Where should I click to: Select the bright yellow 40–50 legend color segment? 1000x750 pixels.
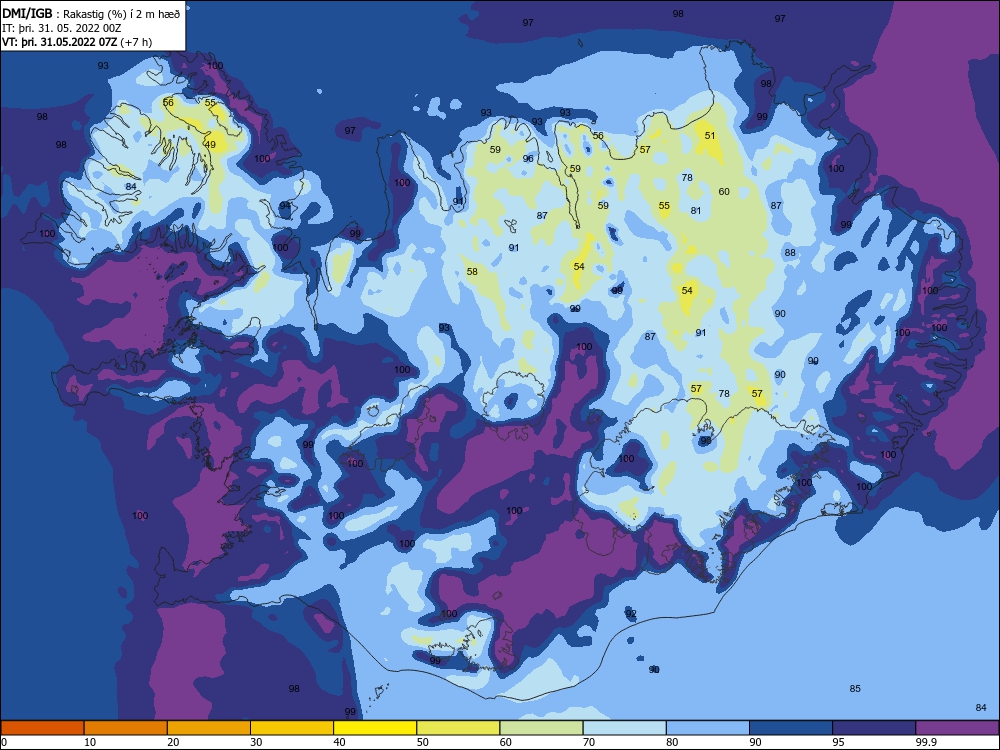[x=375, y=728]
